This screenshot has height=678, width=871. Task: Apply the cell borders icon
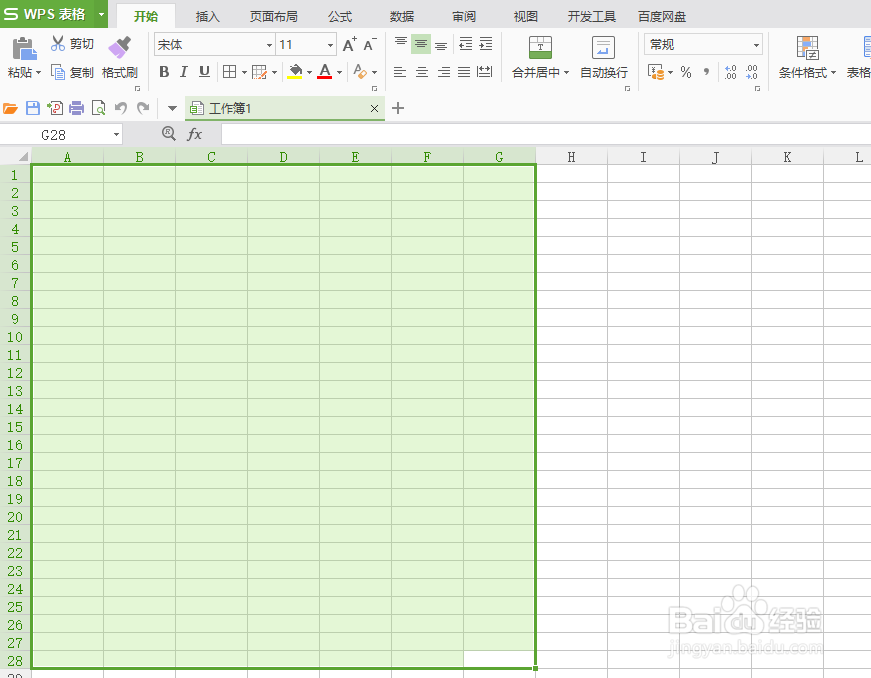pyautogui.click(x=229, y=72)
